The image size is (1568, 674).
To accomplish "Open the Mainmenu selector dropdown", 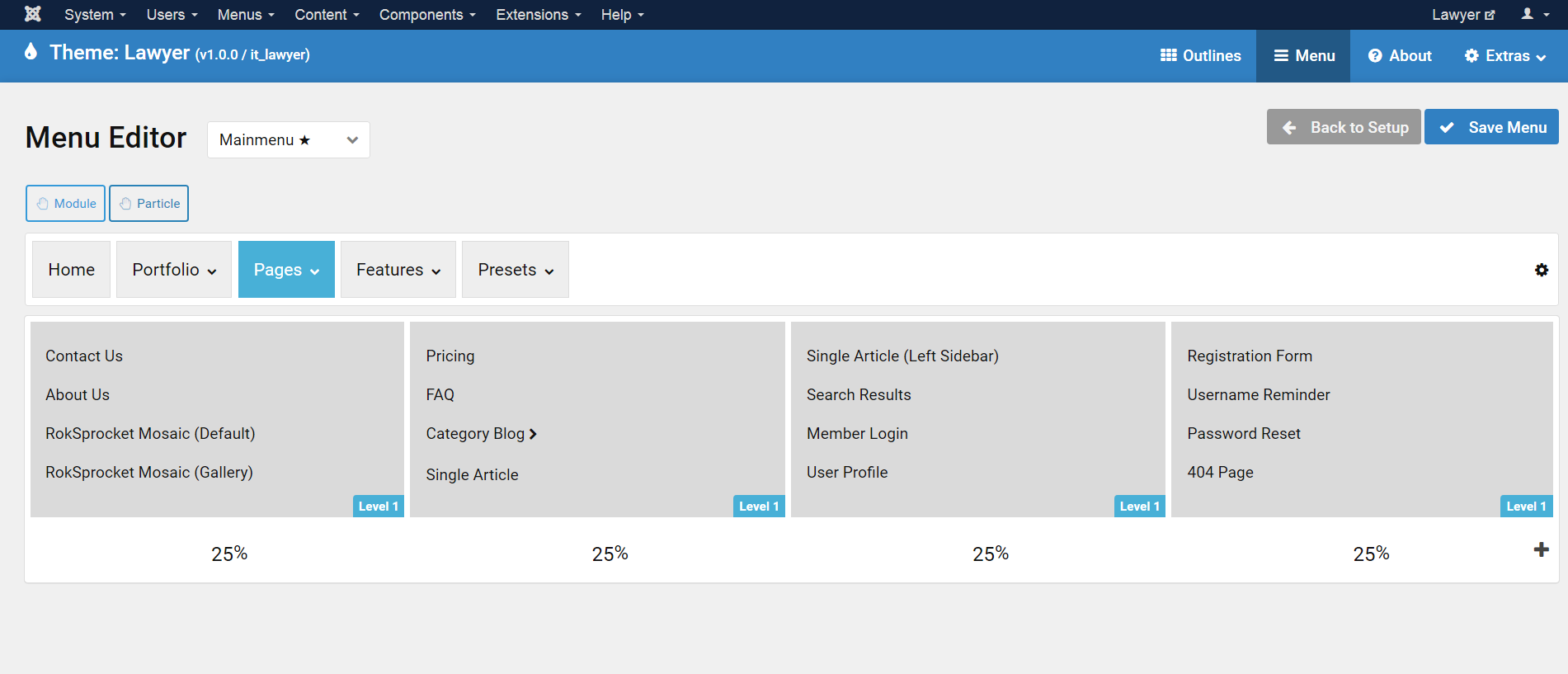I will point(288,139).
